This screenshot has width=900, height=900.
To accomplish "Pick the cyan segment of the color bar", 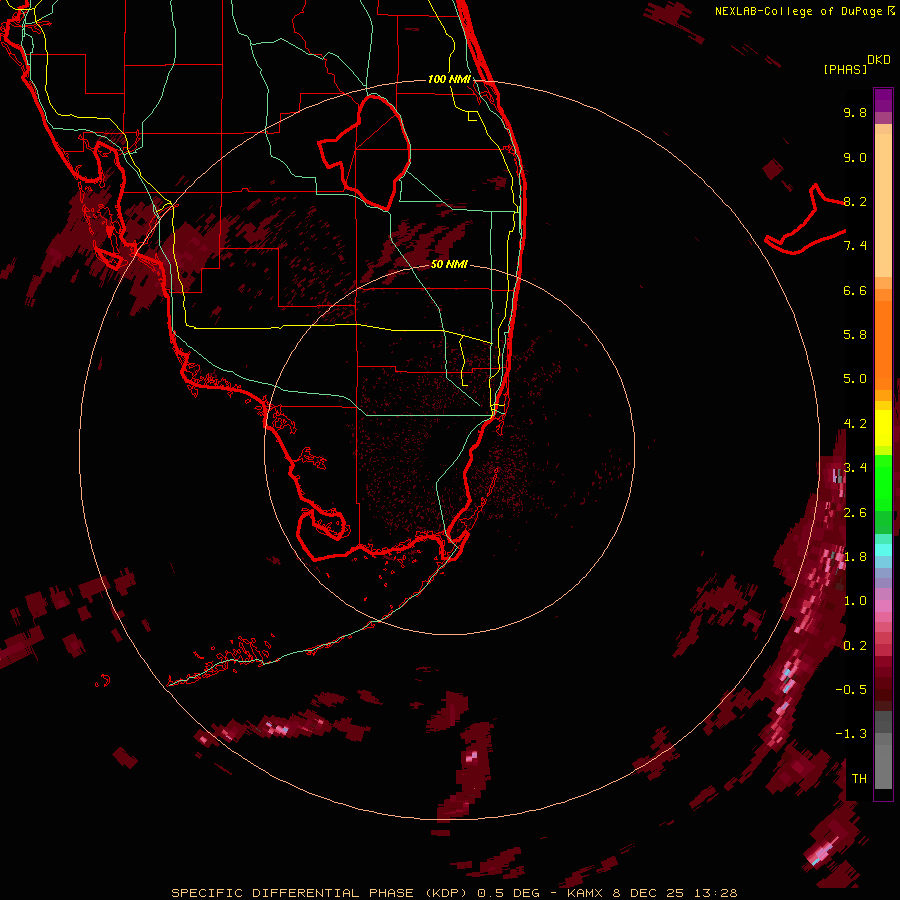I will 883,550.
